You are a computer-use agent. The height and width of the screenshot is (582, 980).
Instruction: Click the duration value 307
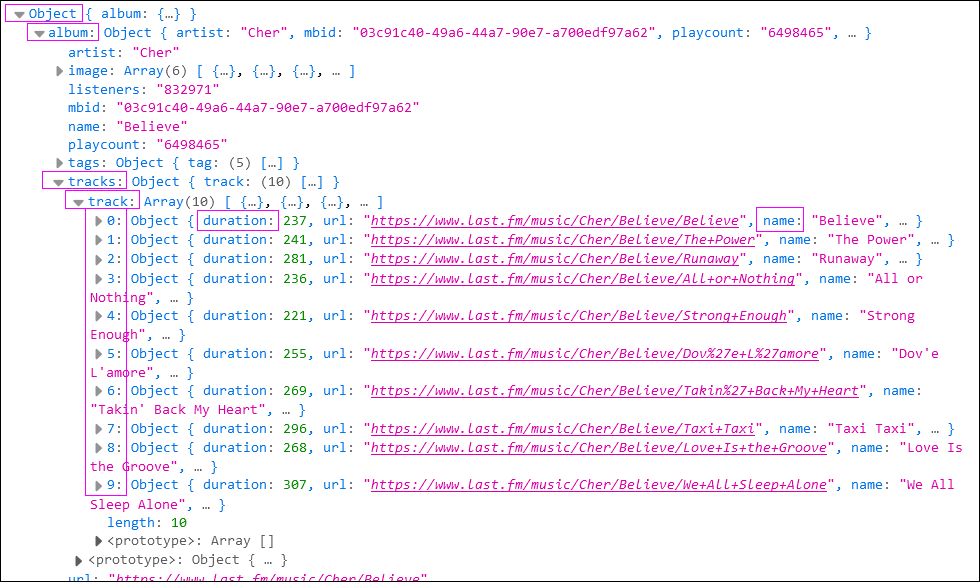pos(295,485)
